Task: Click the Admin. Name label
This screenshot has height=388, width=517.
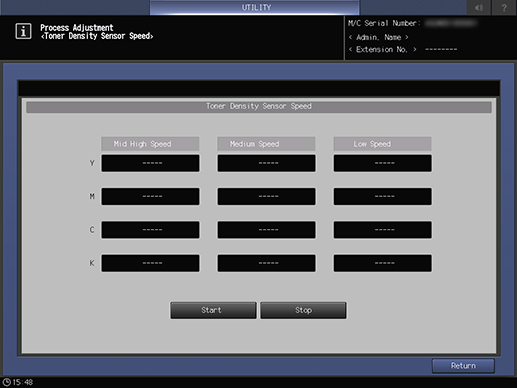Action: (x=379, y=37)
